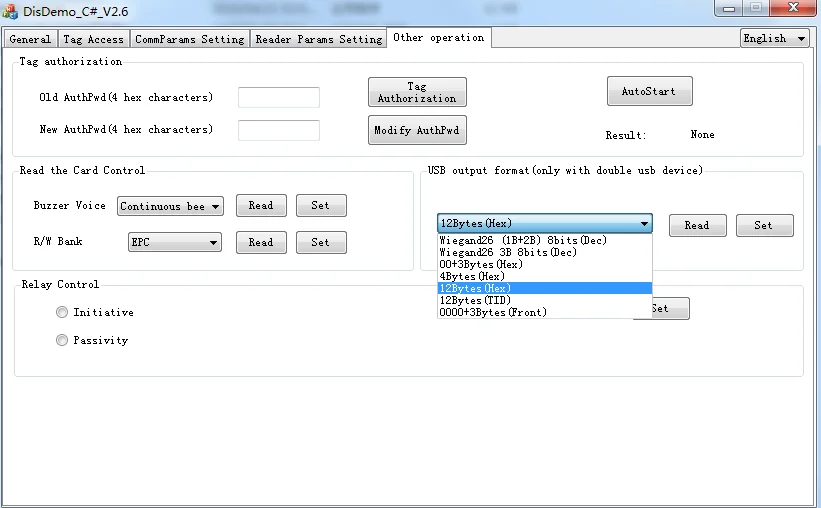This screenshot has width=821, height=508.
Task: Click Read button for R/W Bank
Action: pyautogui.click(x=261, y=242)
